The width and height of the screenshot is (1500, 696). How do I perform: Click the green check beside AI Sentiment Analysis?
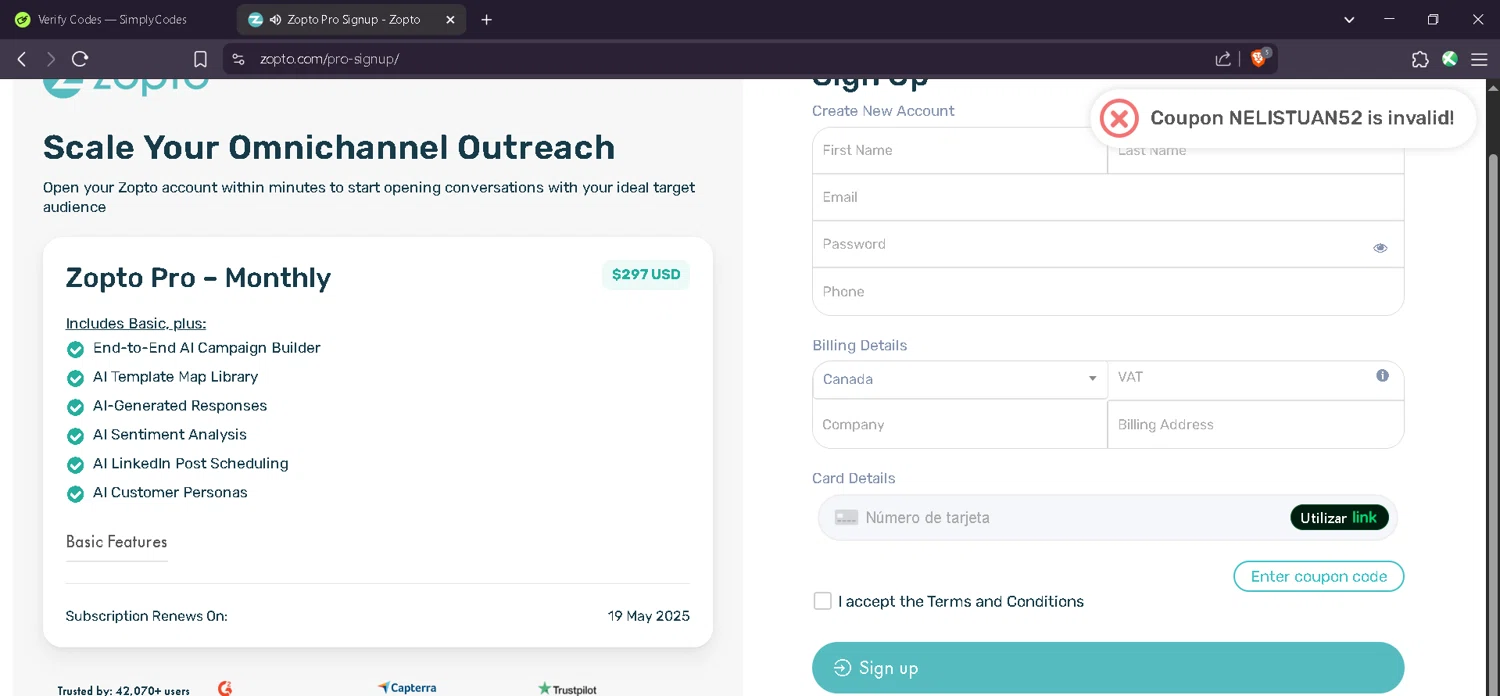pyautogui.click(x=75, y=436)
